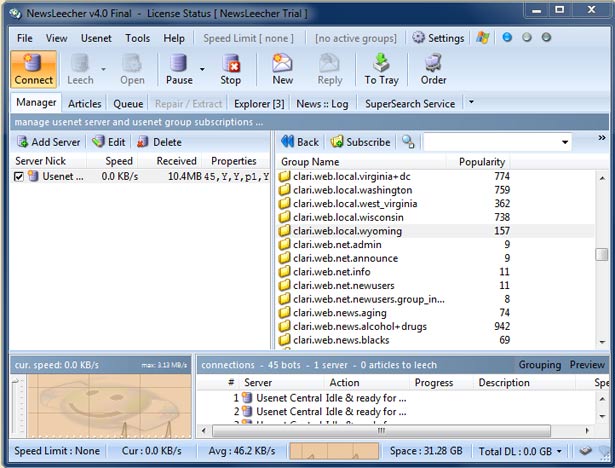Sort by the Group Name column header

click(361, 162)
